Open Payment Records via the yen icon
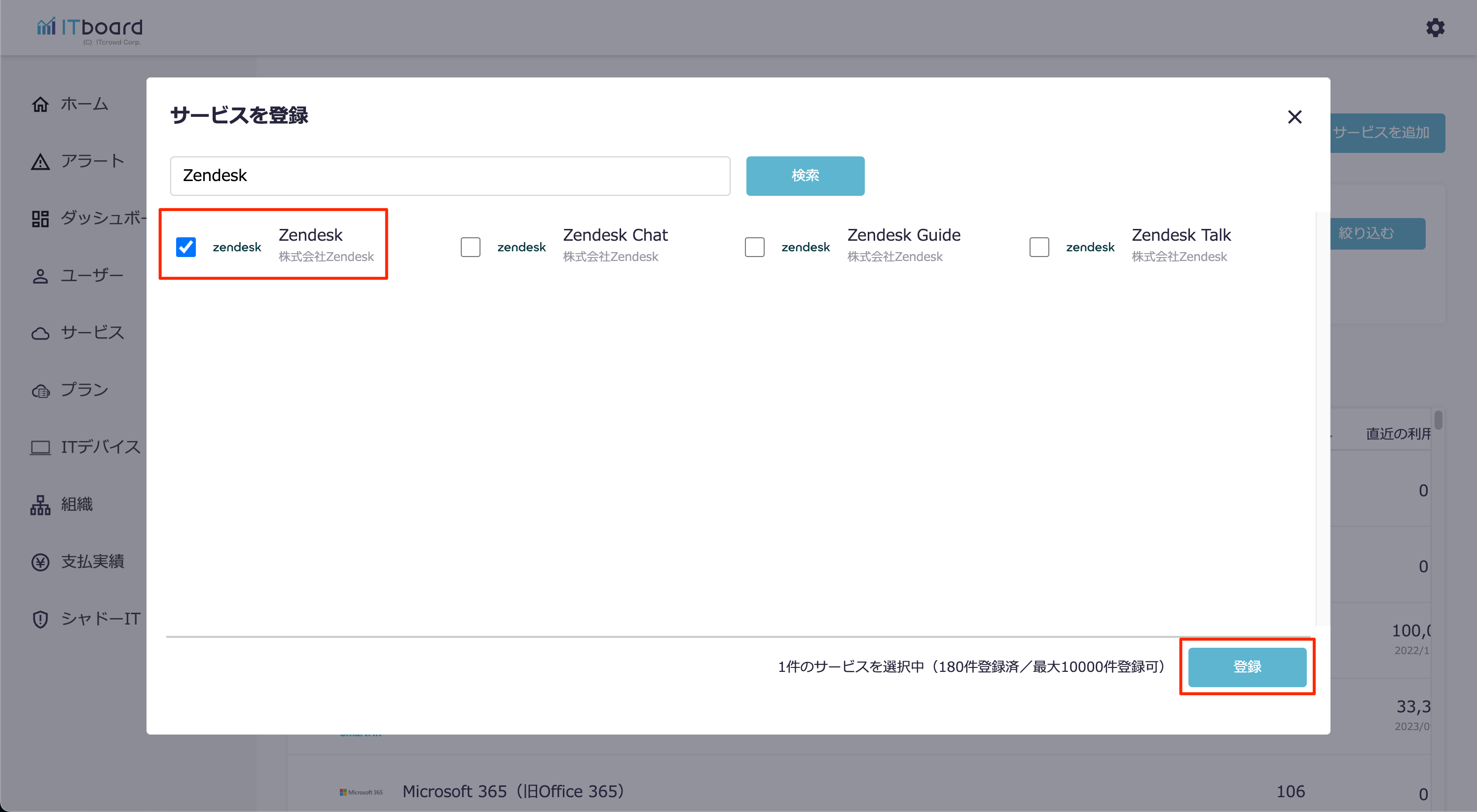Image resolution: width=1477 pixels, height=812 pixels. tap(40, 562)
